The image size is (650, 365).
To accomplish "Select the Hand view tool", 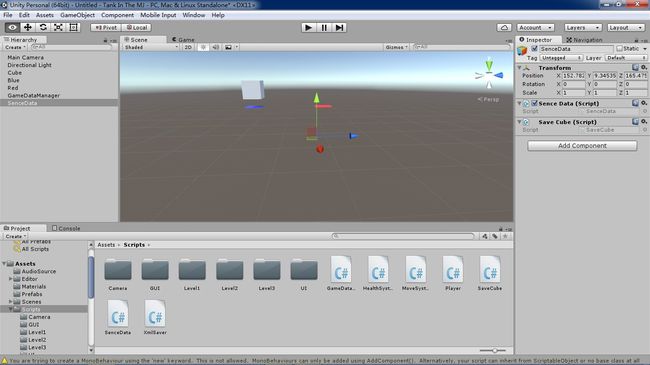I will click(12, 27).
